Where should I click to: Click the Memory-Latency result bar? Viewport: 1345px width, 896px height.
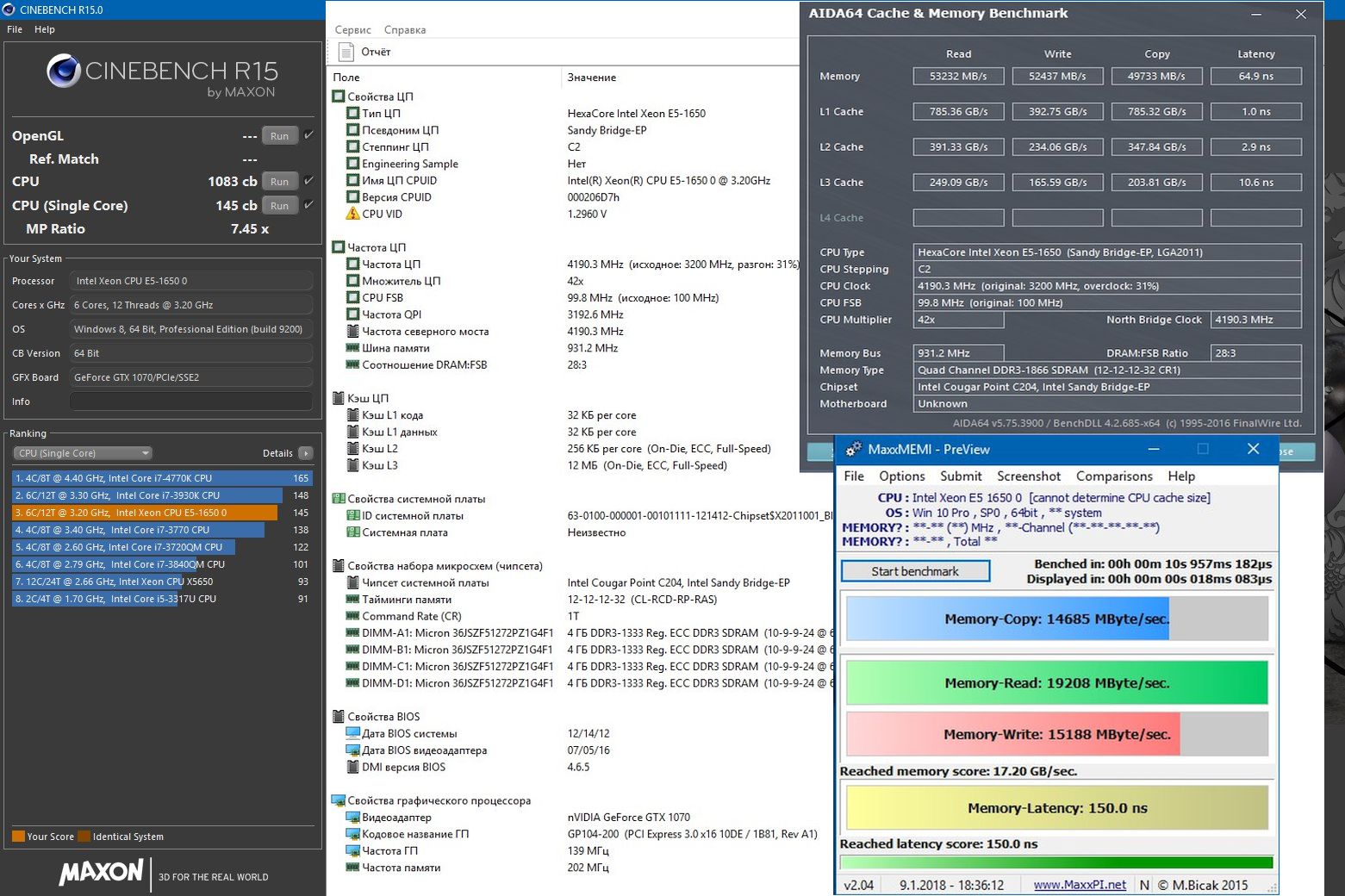click(1057, 808)
